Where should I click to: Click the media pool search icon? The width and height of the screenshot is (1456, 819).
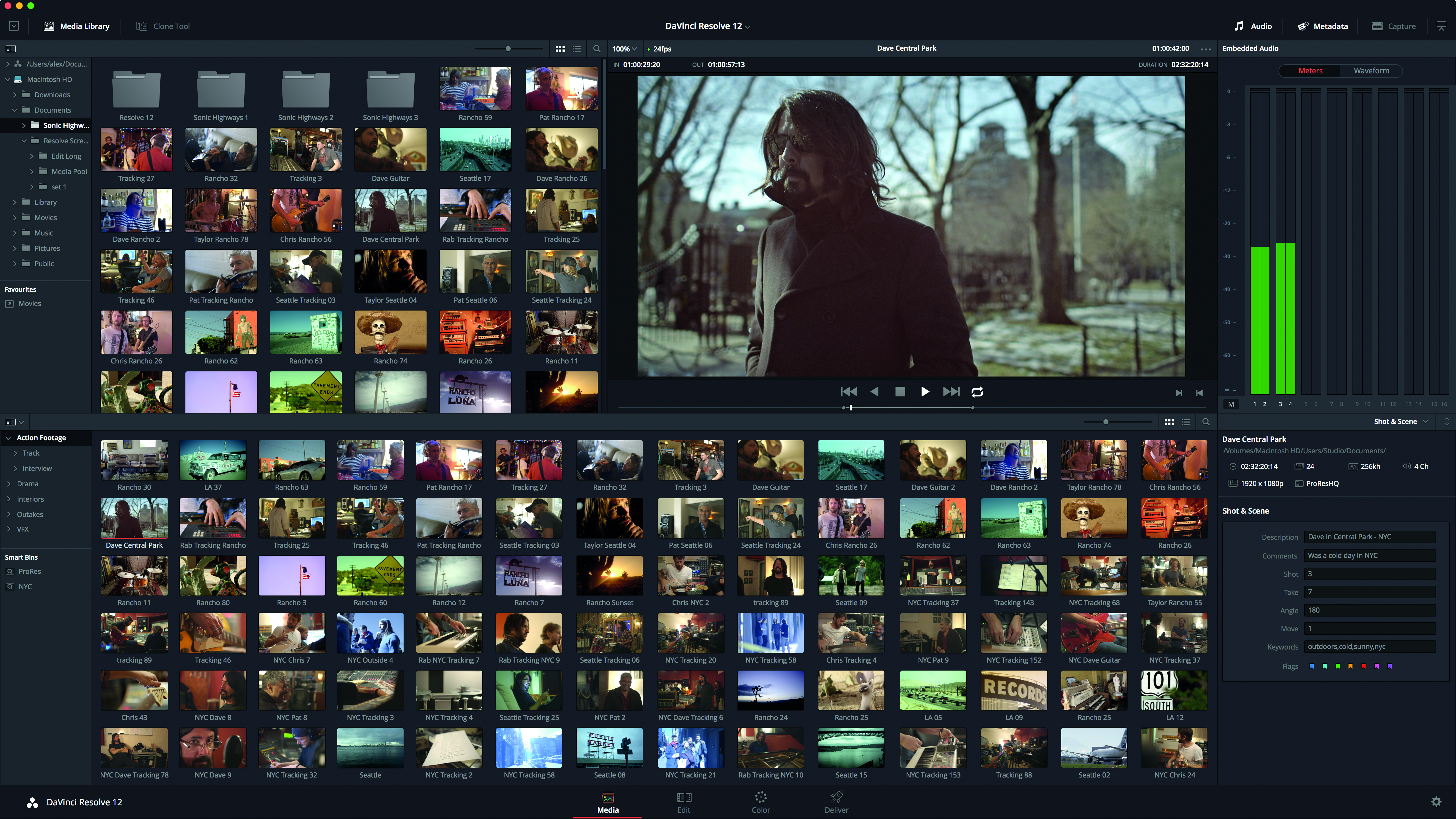1206,422
